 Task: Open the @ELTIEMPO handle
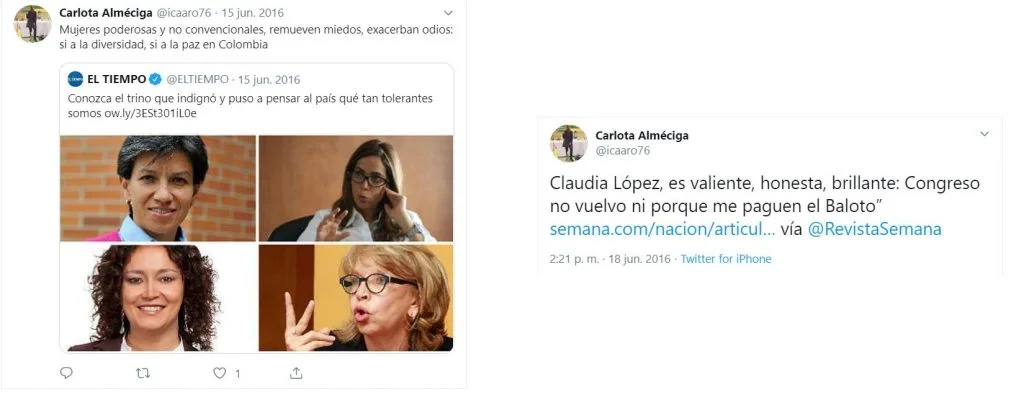click(198, 80)
